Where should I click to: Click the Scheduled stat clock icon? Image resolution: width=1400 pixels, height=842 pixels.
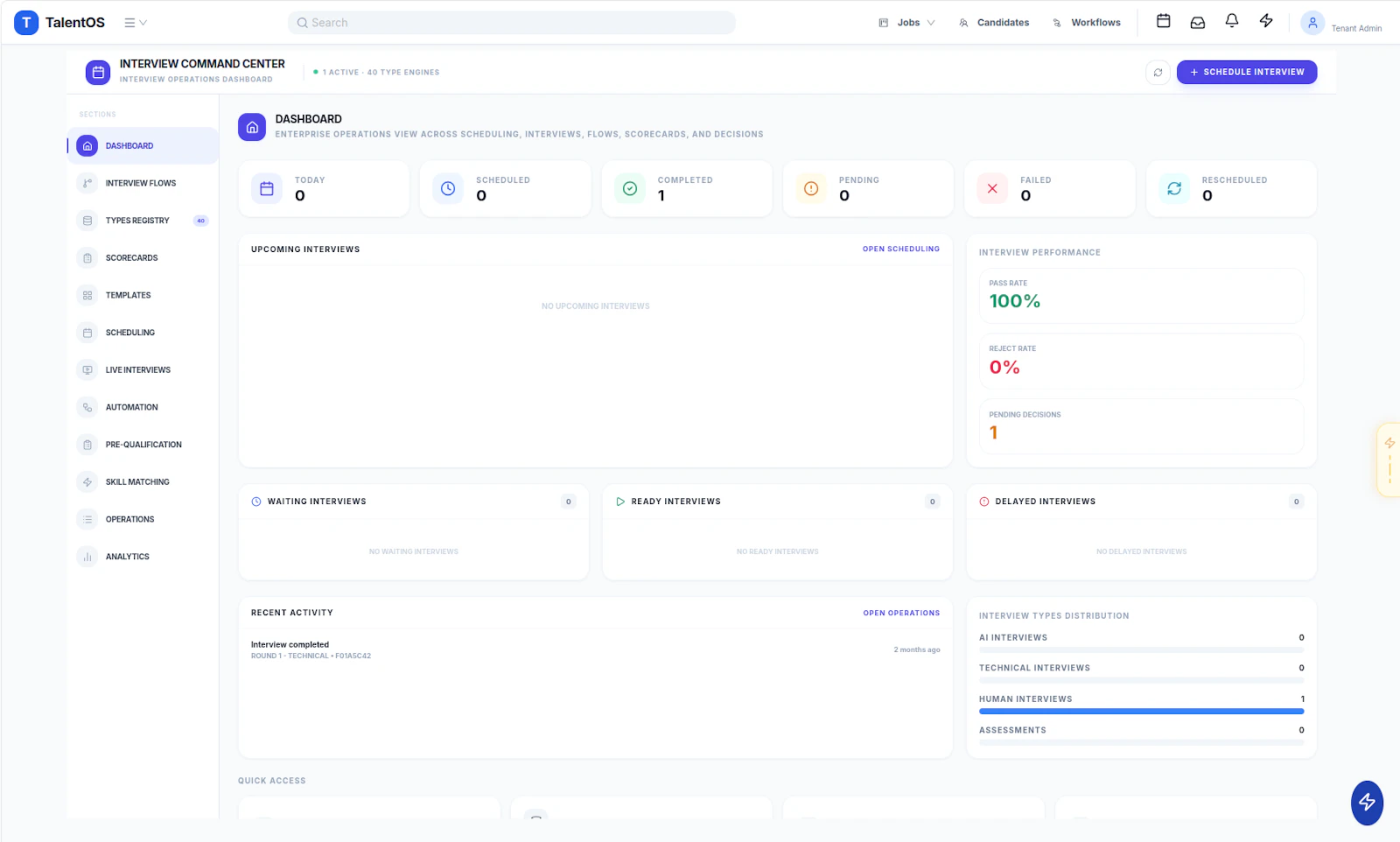(x=448, y=188)
